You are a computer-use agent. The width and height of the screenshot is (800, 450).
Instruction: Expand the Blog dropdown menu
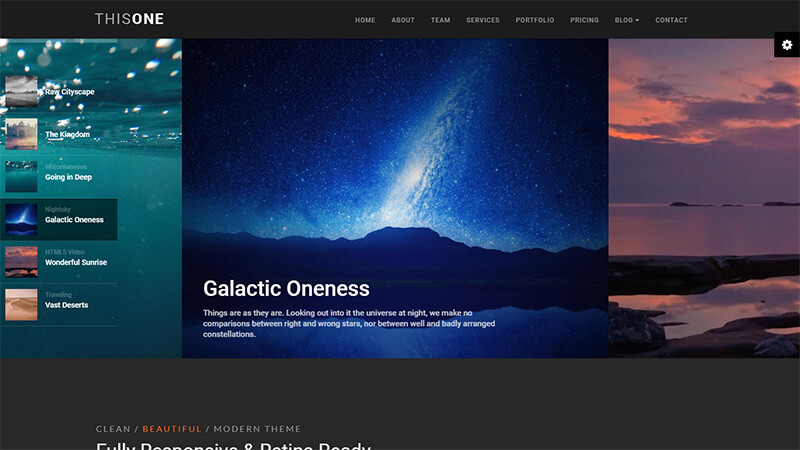pyautogui.click(x=627, y=20)
